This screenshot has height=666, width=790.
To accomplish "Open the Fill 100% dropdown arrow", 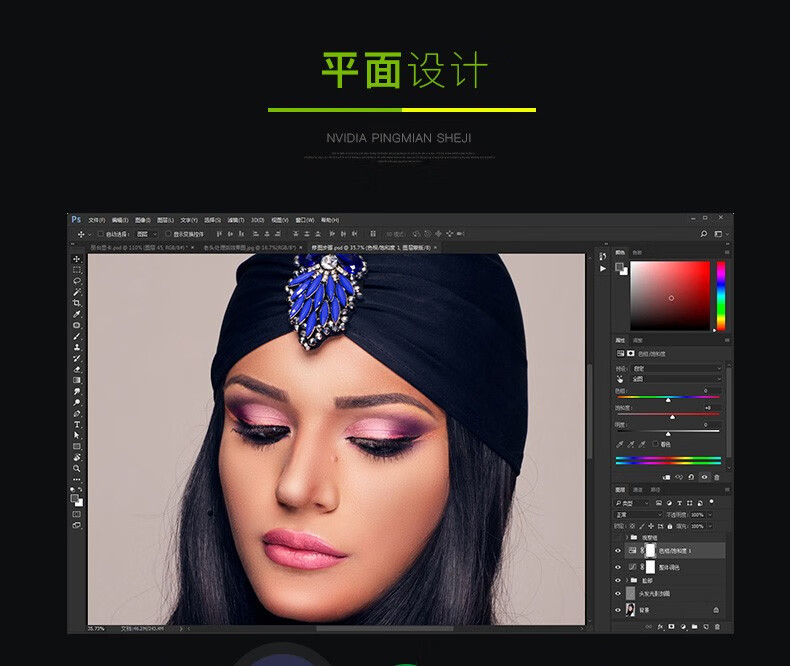I will [x=710, y=526].
